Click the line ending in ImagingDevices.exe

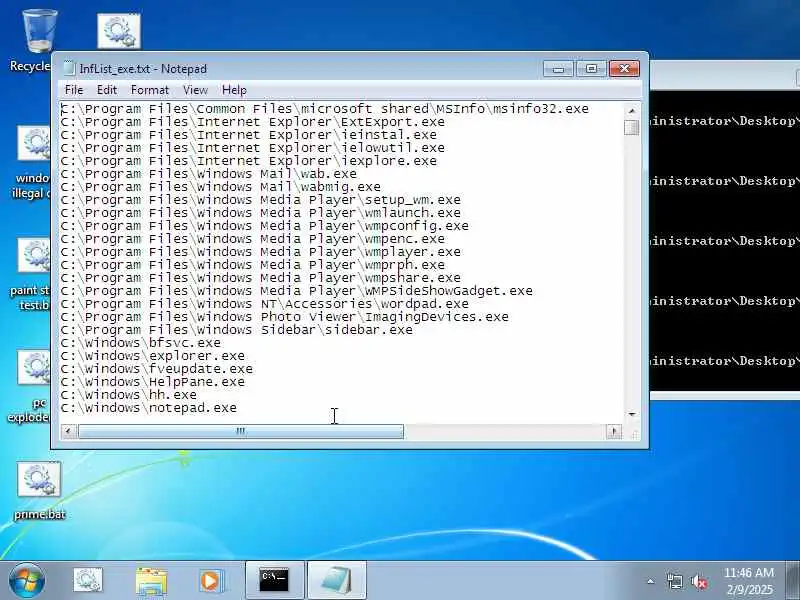pyautogui.click(x=285, y=317)
